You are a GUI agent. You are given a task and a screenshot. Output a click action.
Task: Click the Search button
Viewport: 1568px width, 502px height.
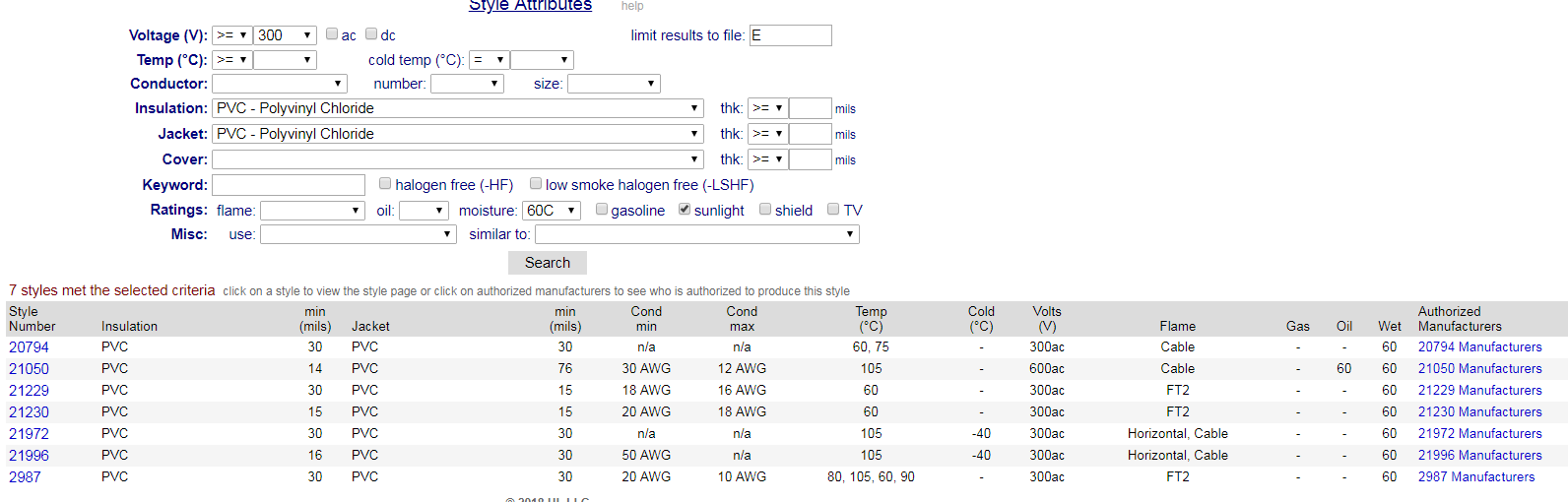pos(547,263)
